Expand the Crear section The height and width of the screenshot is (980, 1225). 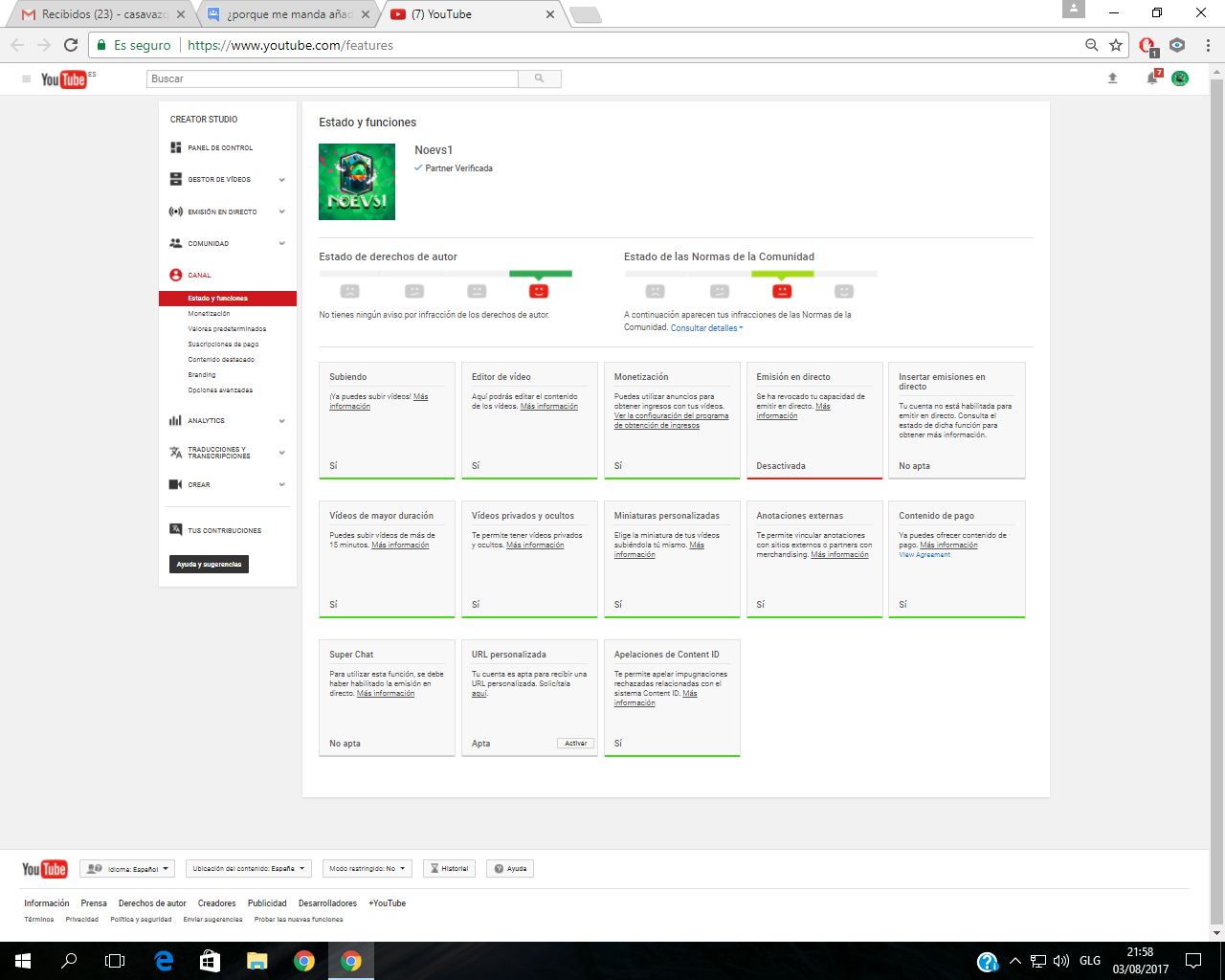pyautogui.click(x=281, y=484)
